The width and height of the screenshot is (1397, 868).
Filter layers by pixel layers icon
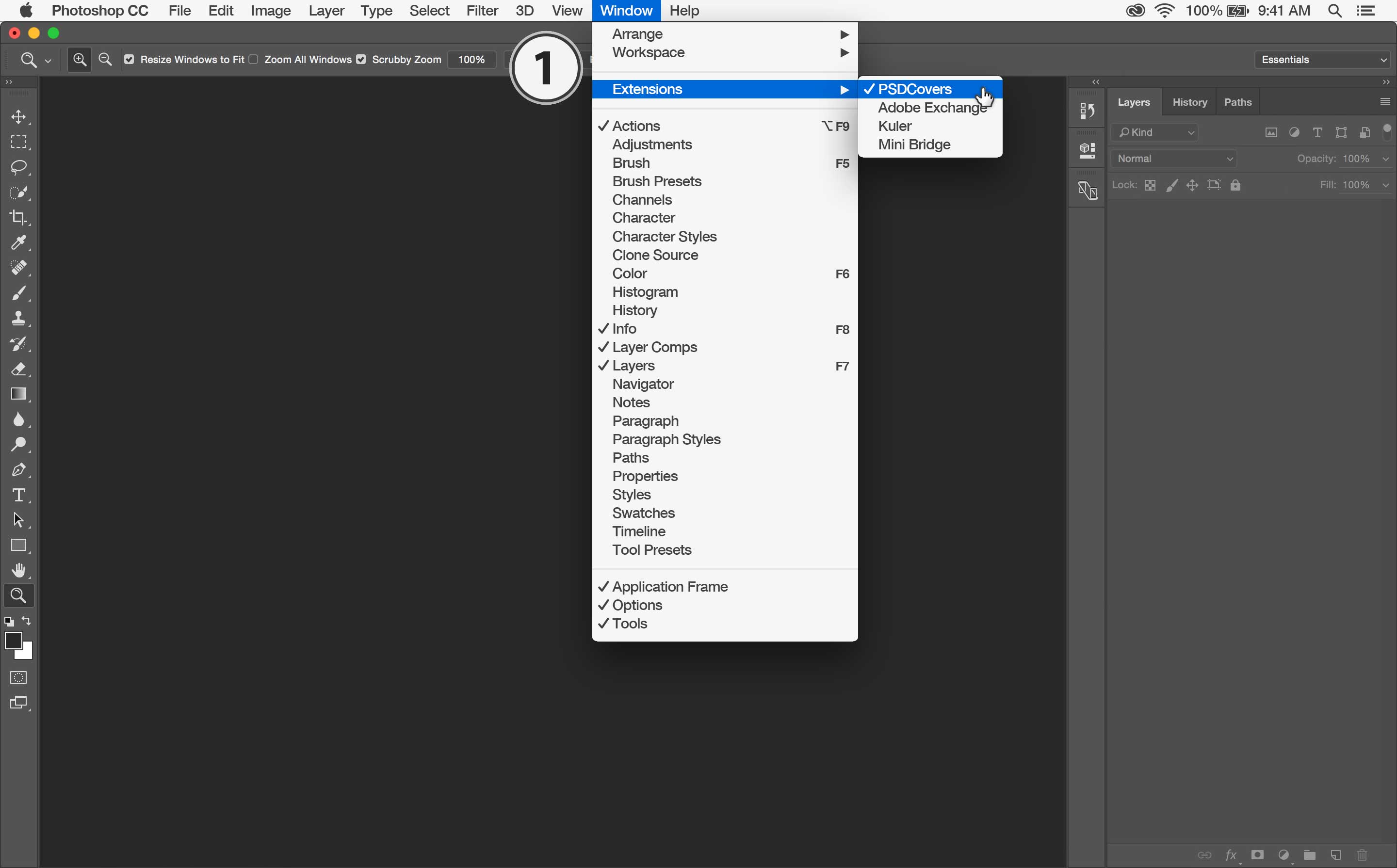tap(1271, 132)
